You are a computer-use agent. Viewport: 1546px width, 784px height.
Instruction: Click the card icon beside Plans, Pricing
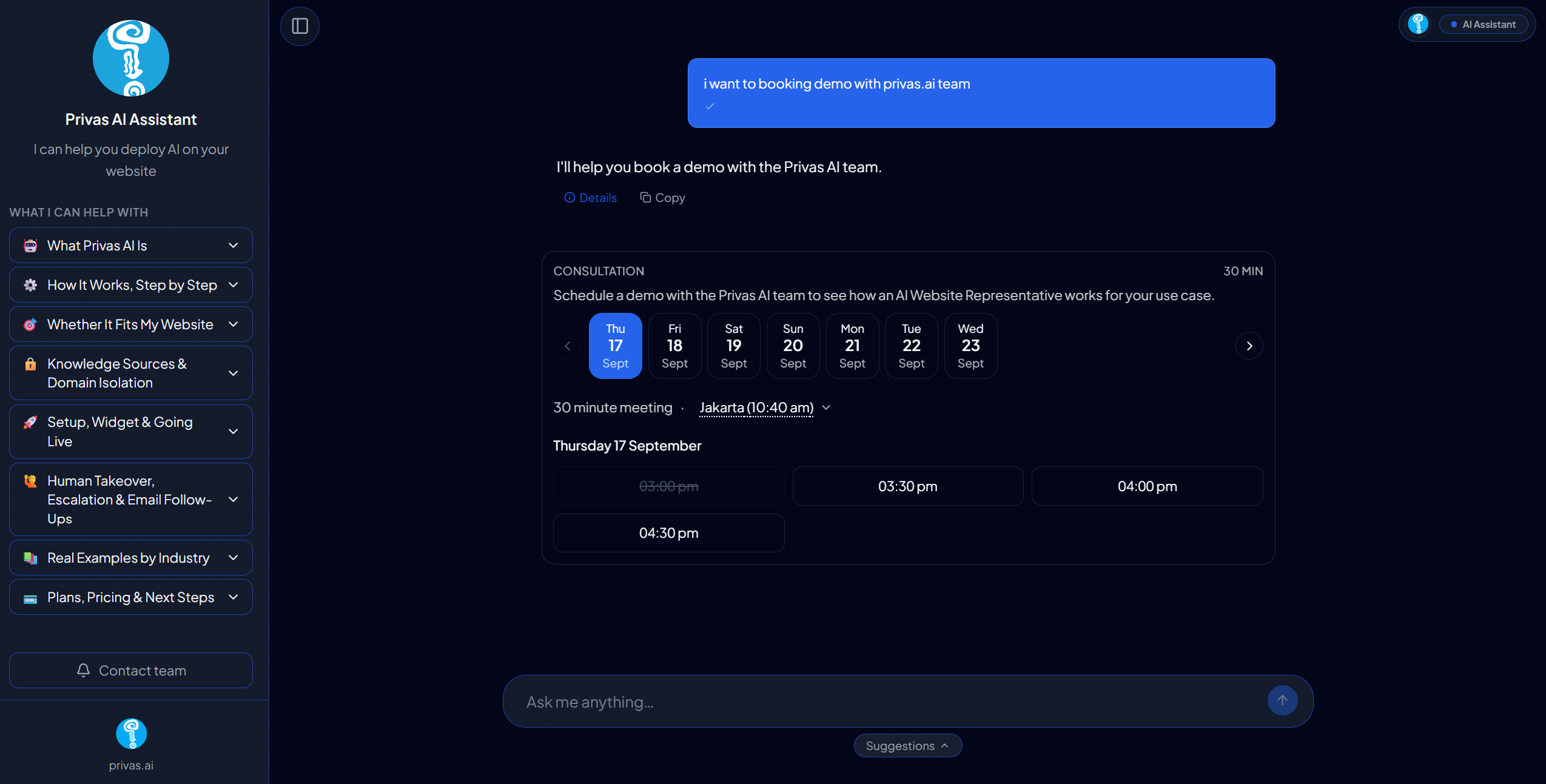(x=30, y=598)
